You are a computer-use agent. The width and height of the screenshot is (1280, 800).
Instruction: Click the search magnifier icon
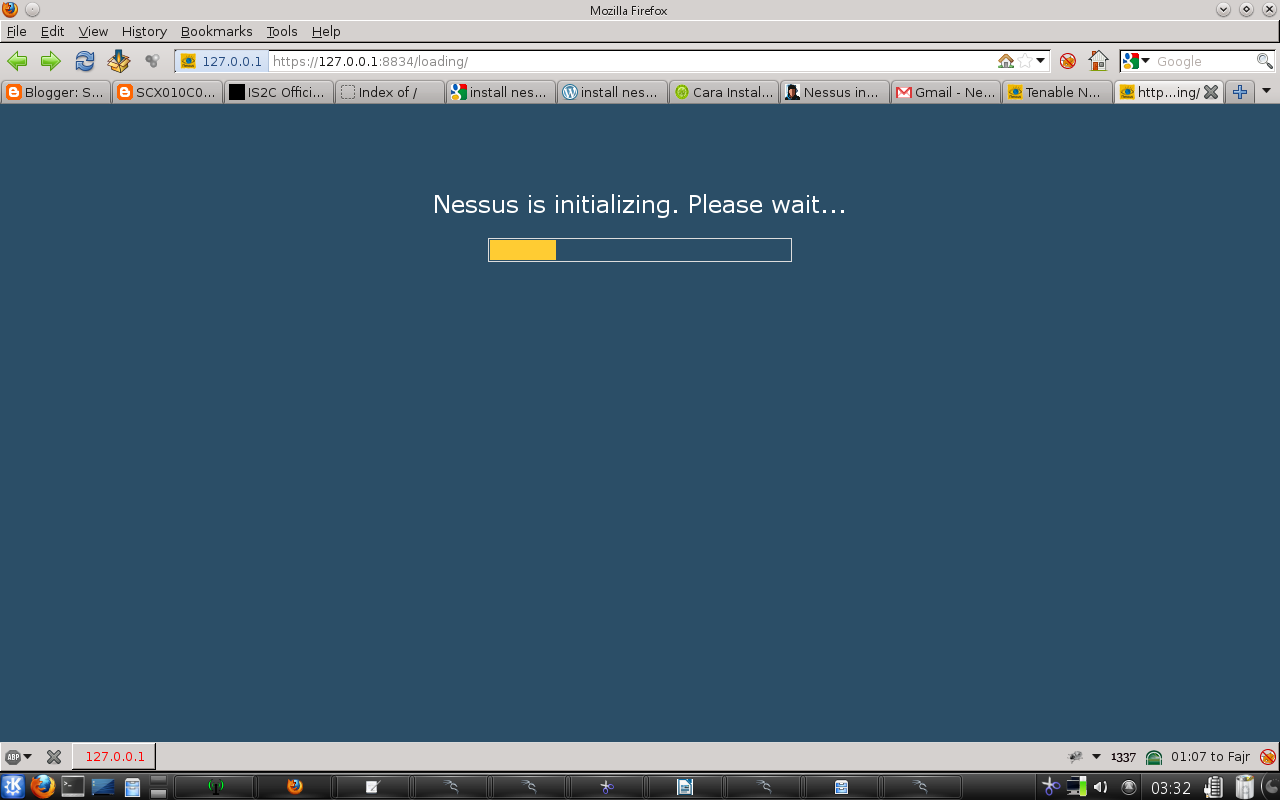click(x=1265, y=61)
